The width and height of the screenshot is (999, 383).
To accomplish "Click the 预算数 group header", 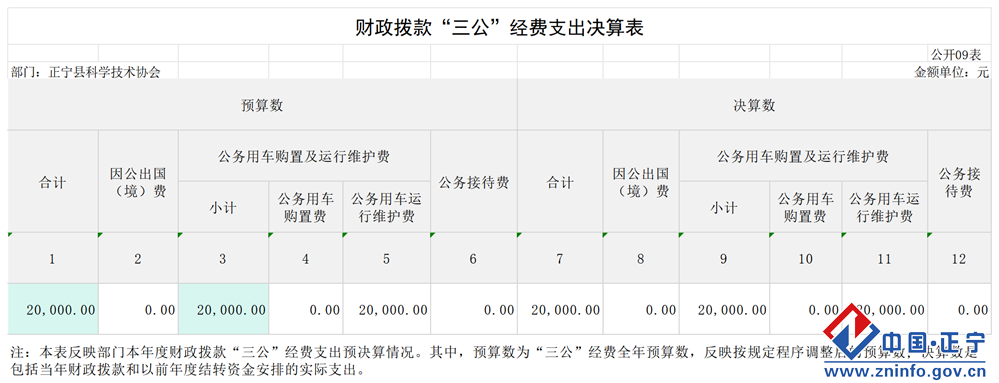I will [x=262, y=106].
